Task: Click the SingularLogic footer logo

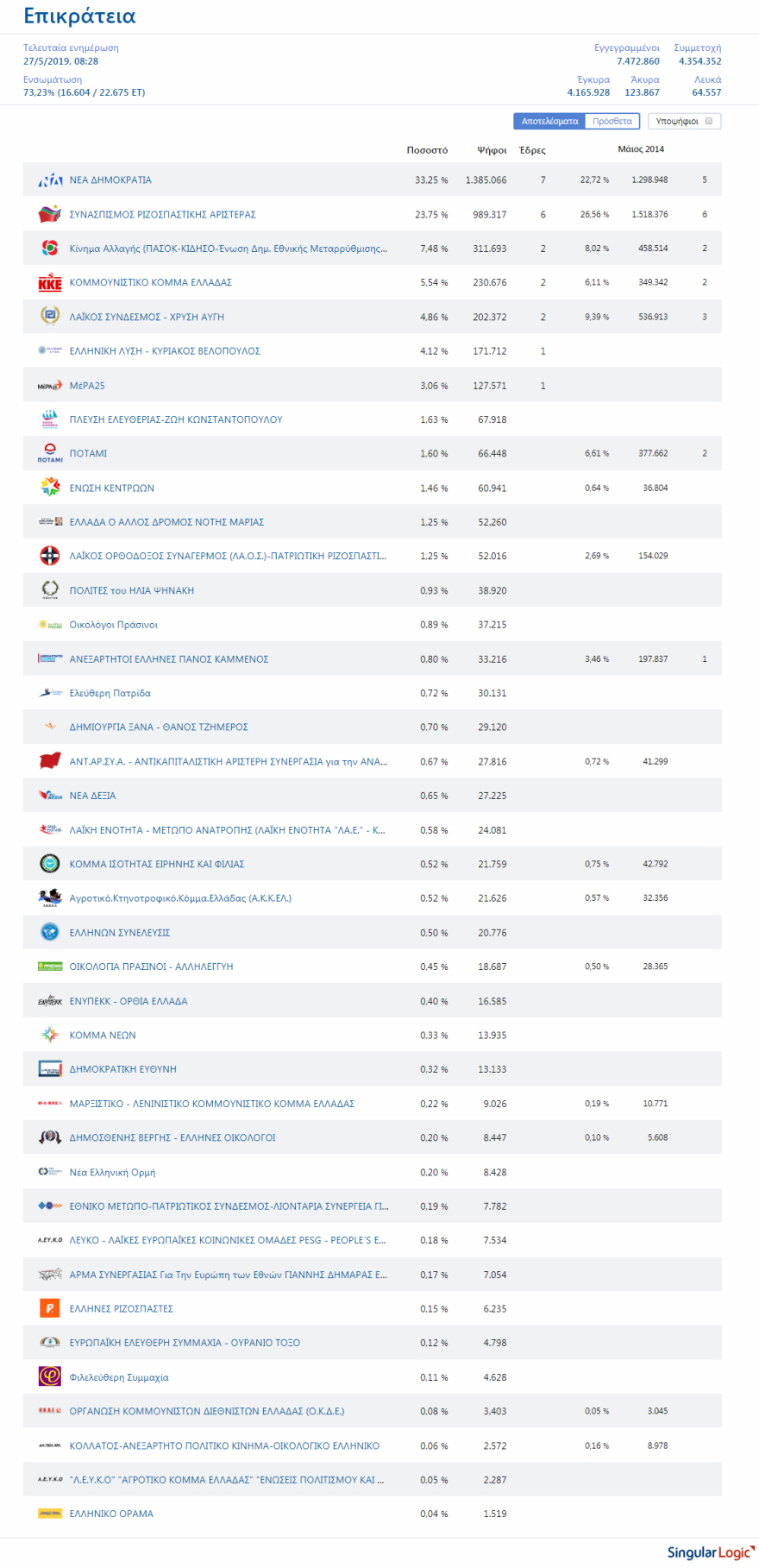Action: 710,1552
